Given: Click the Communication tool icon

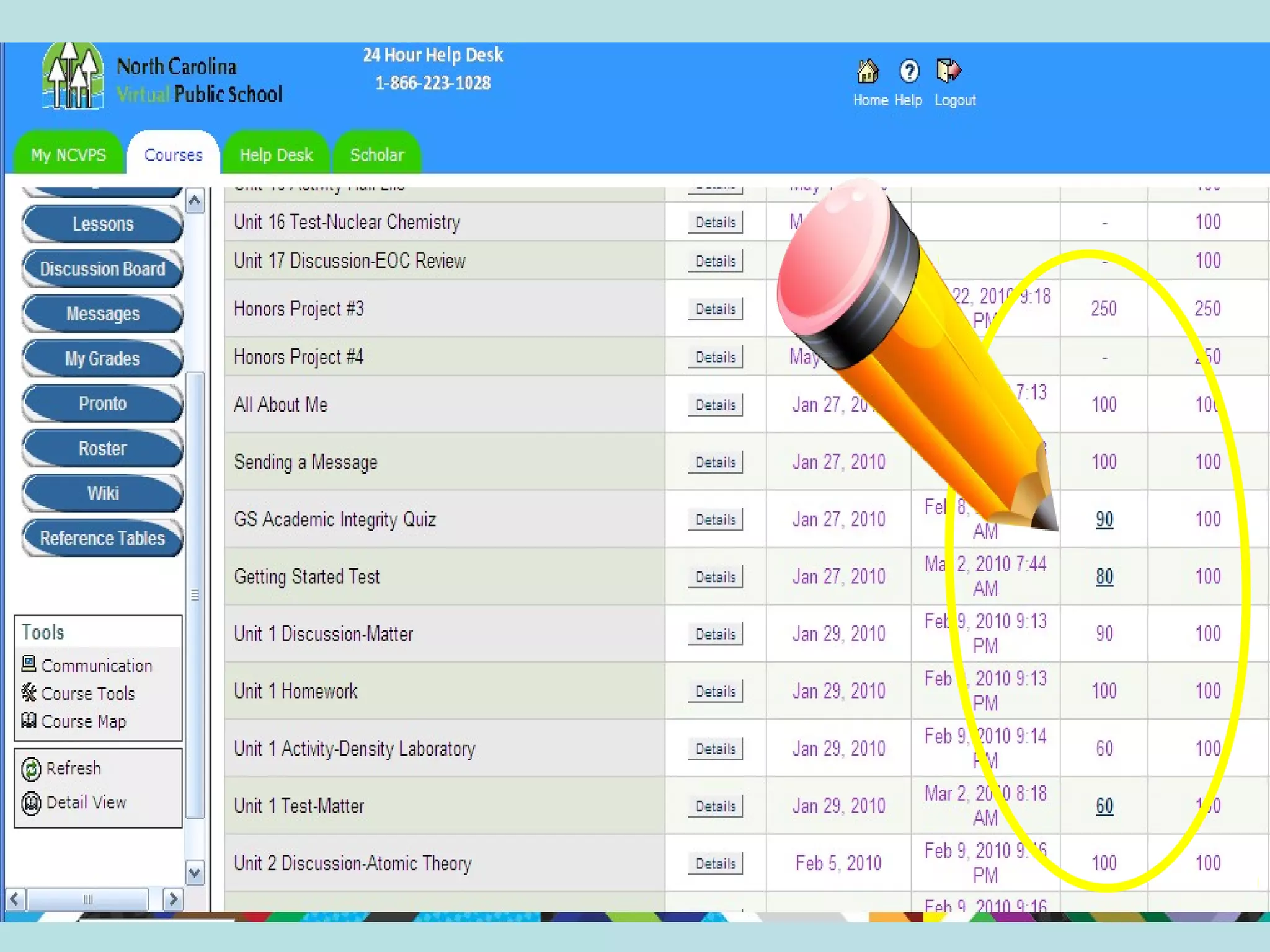Looking at the screenshot, I should click(x=29, y=664).
